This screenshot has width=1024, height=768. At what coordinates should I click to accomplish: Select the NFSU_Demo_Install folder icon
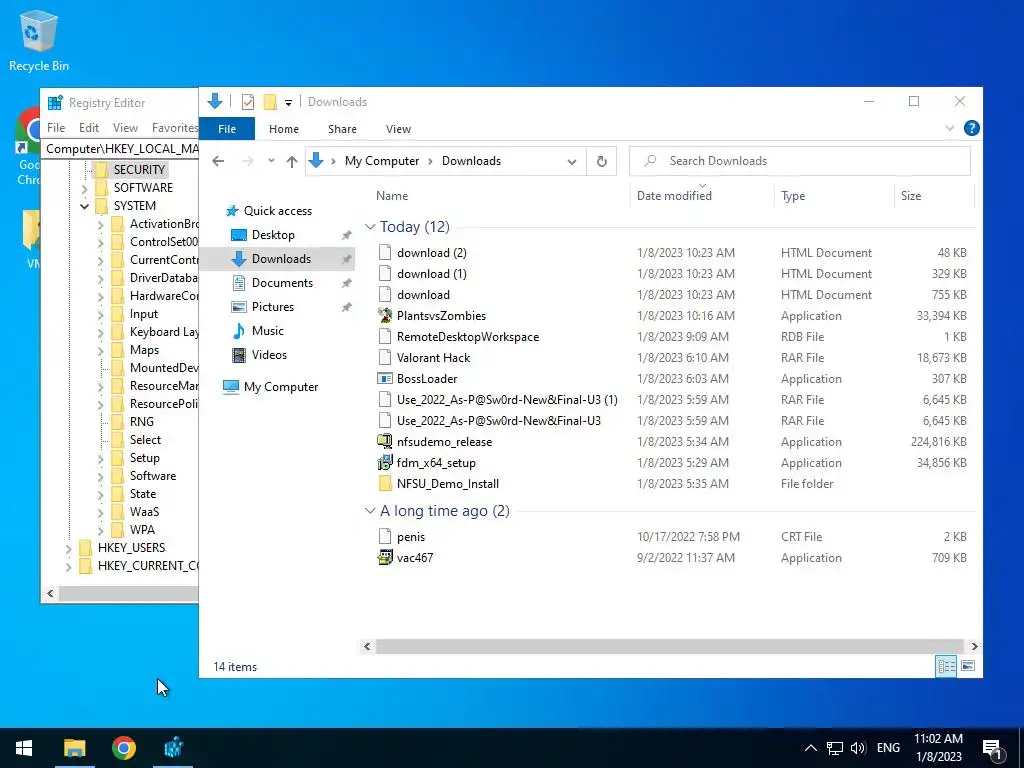click(385, 484)
